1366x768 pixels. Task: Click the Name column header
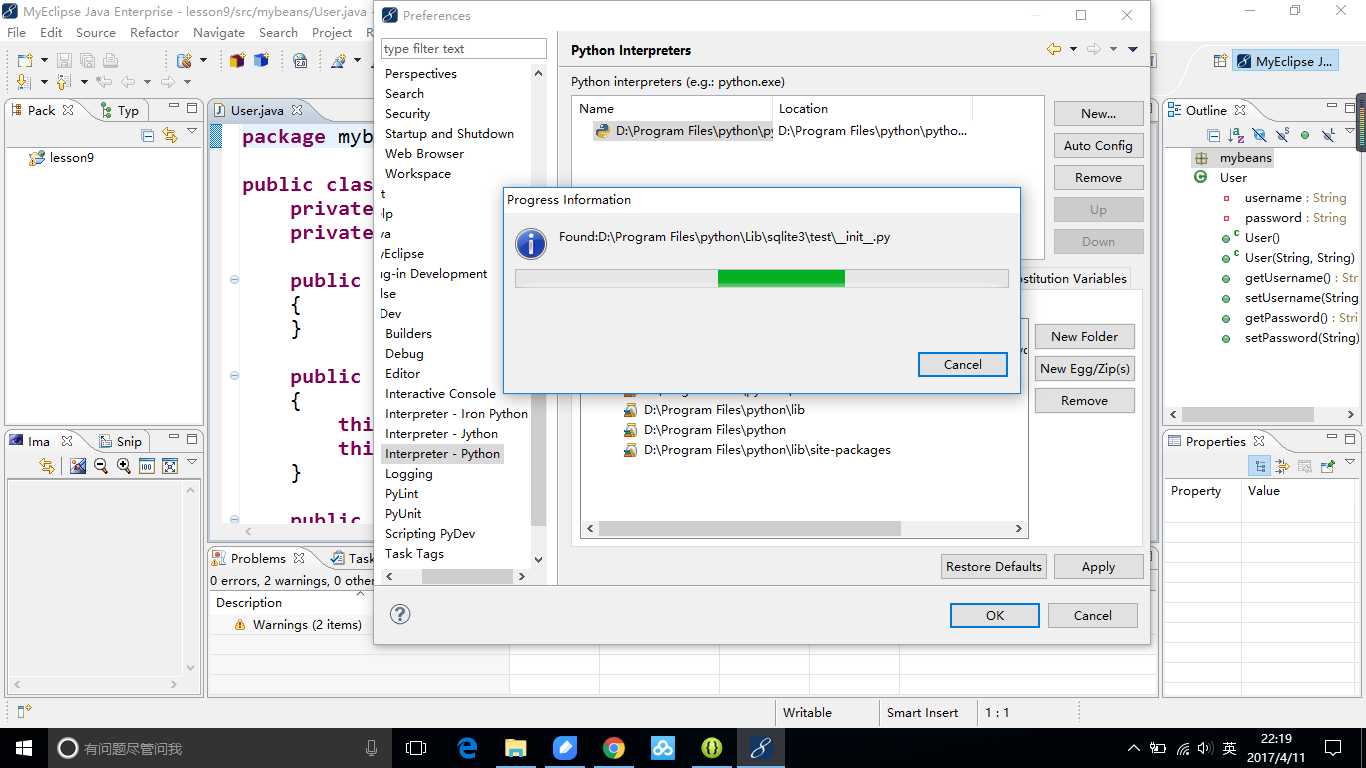tap(673, 109)
